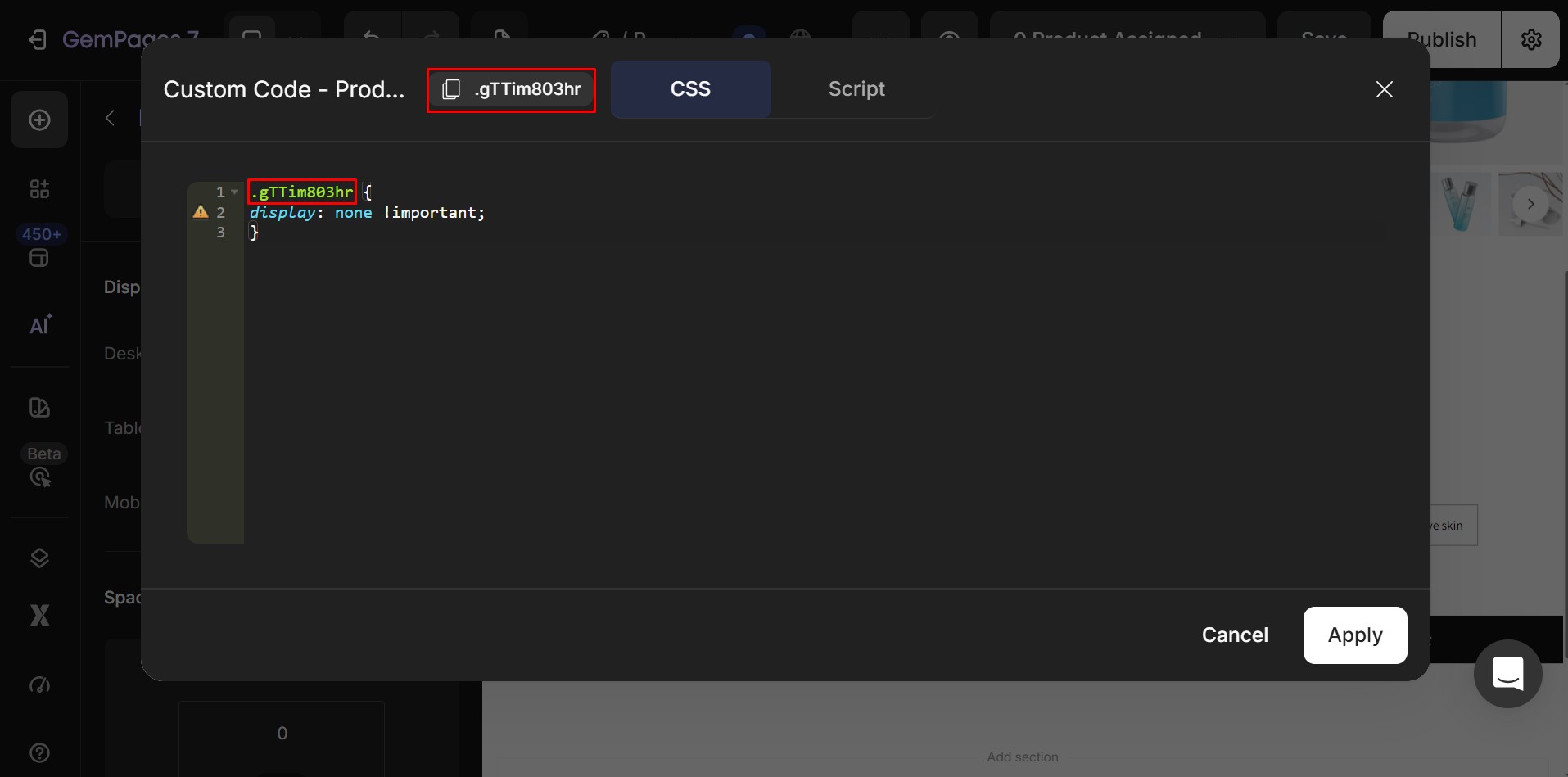Click the add element plus icon in sidebar
1568x777 pixels.
click(39, 120)
